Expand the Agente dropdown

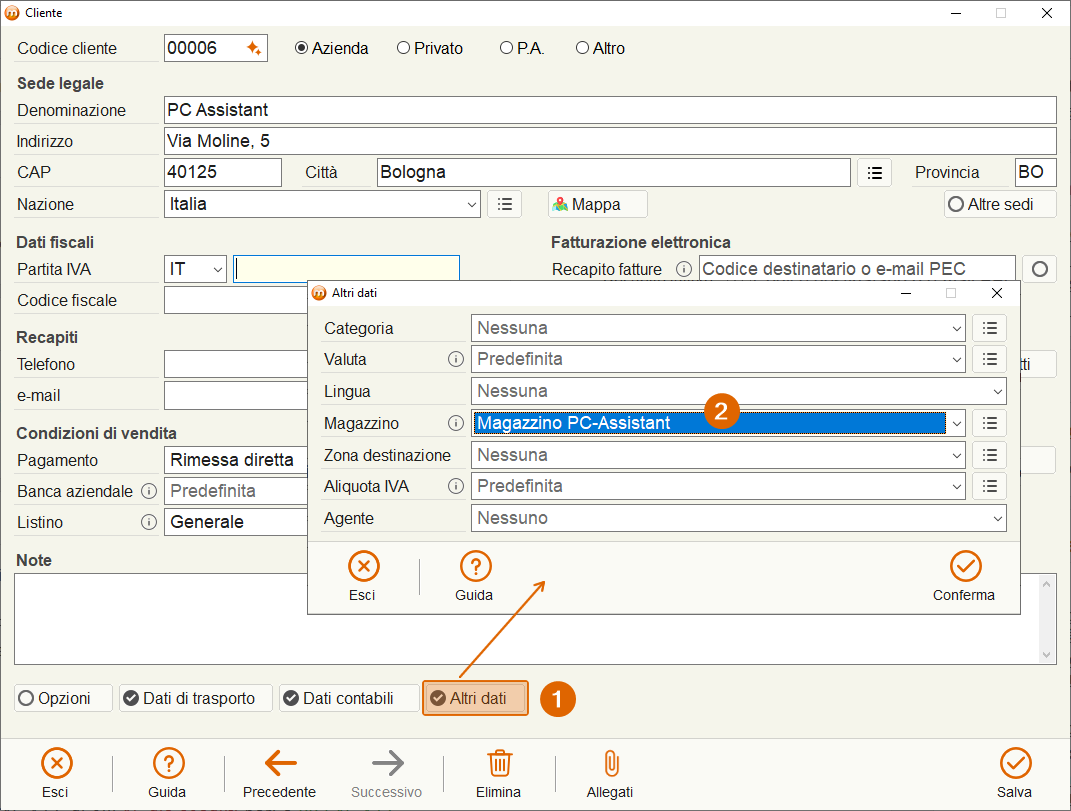(997, 519)
